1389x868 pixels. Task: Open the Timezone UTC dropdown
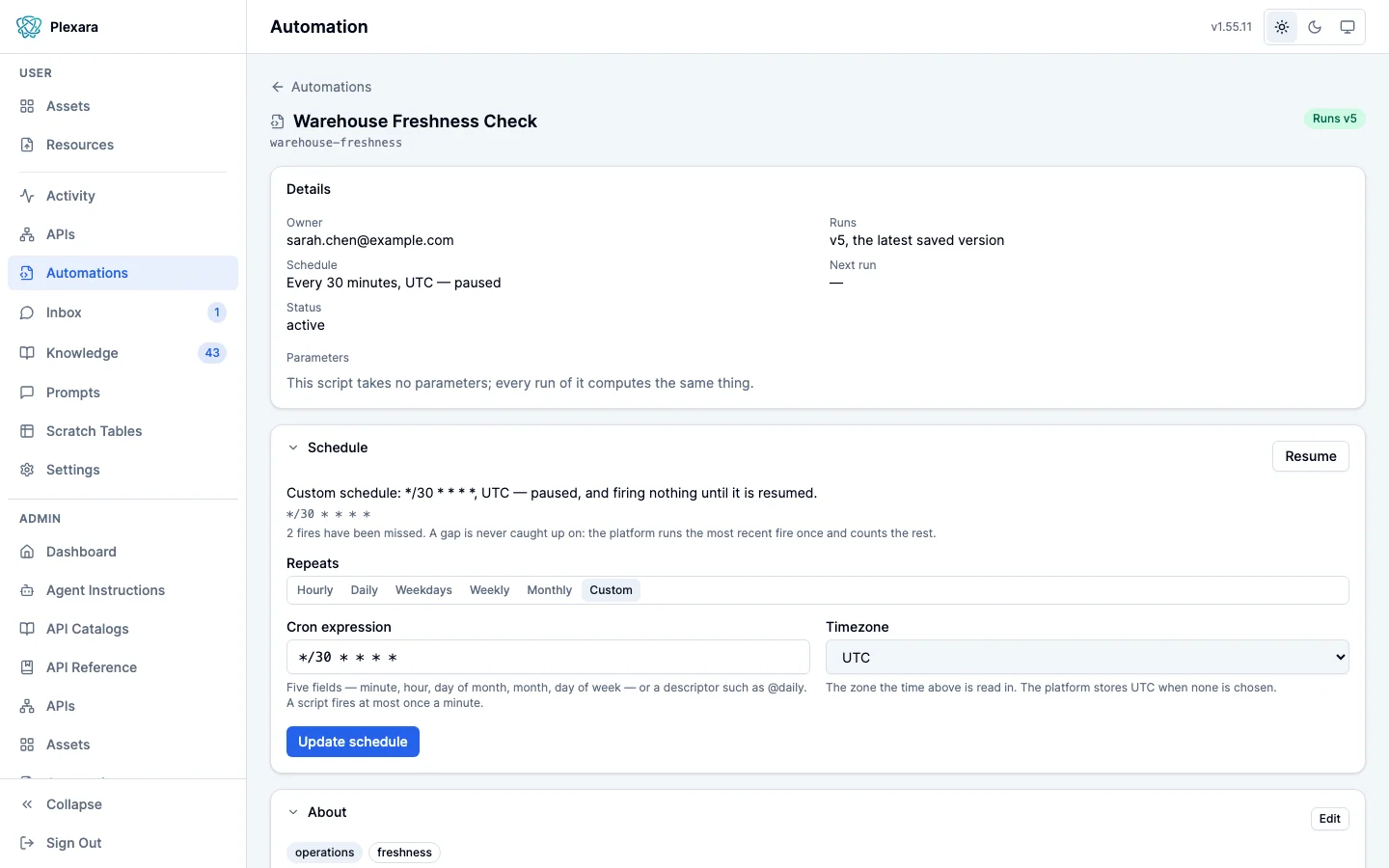(1087, 657)
